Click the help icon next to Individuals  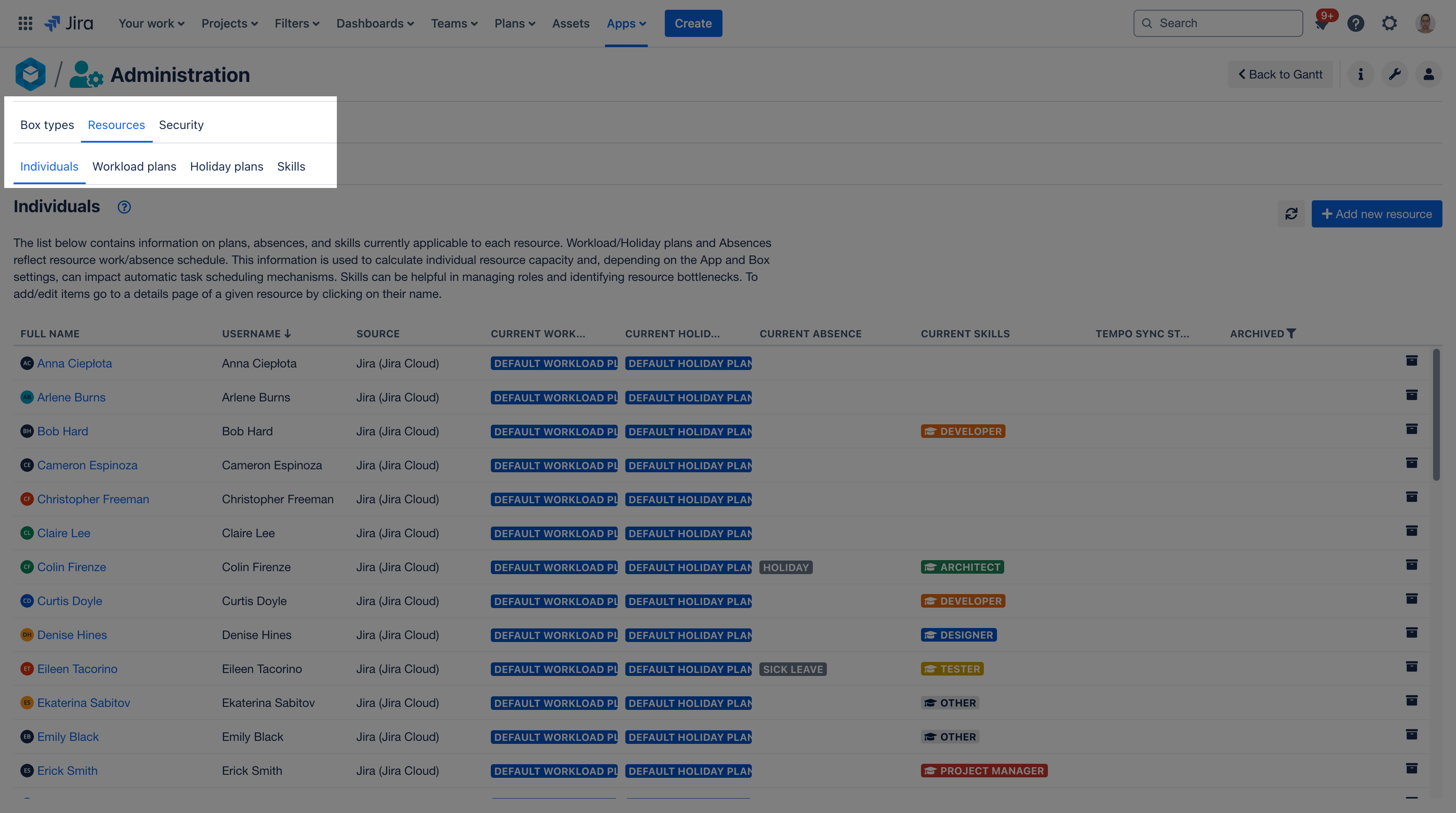coord(123,207)
